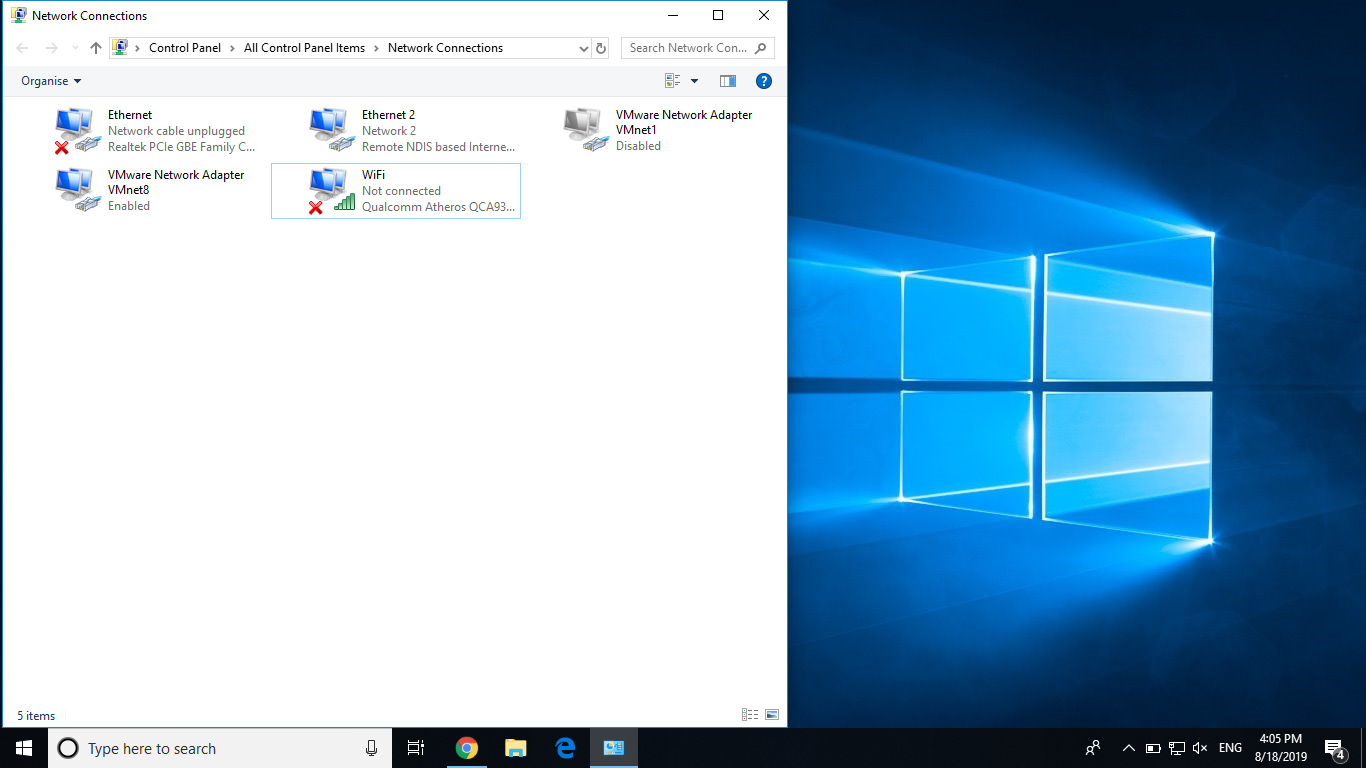Select the Ethernet 2 adapter icon

[x=332, y=131]
